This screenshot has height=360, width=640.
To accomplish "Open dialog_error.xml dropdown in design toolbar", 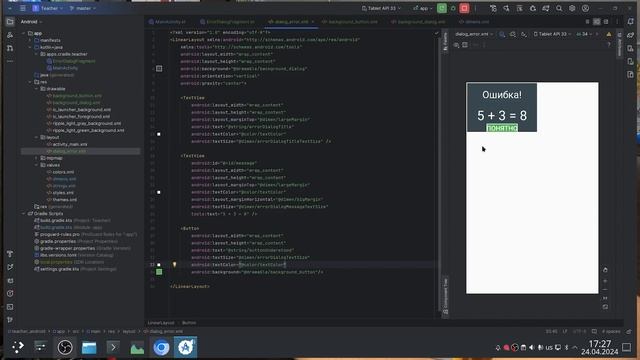I will [474, 34].
